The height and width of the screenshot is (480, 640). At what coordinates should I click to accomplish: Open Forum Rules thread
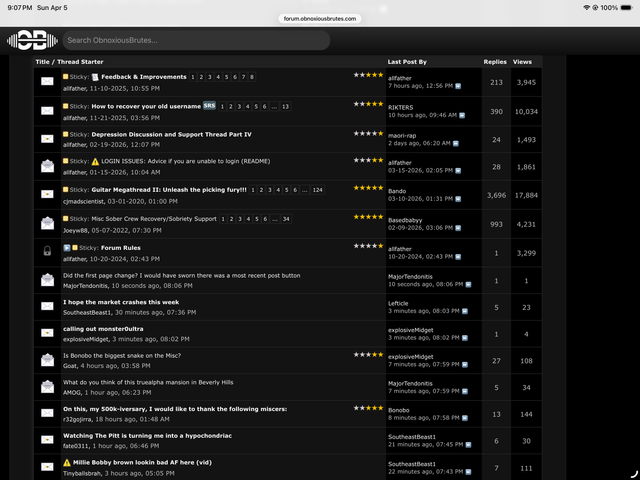(120, 248)
